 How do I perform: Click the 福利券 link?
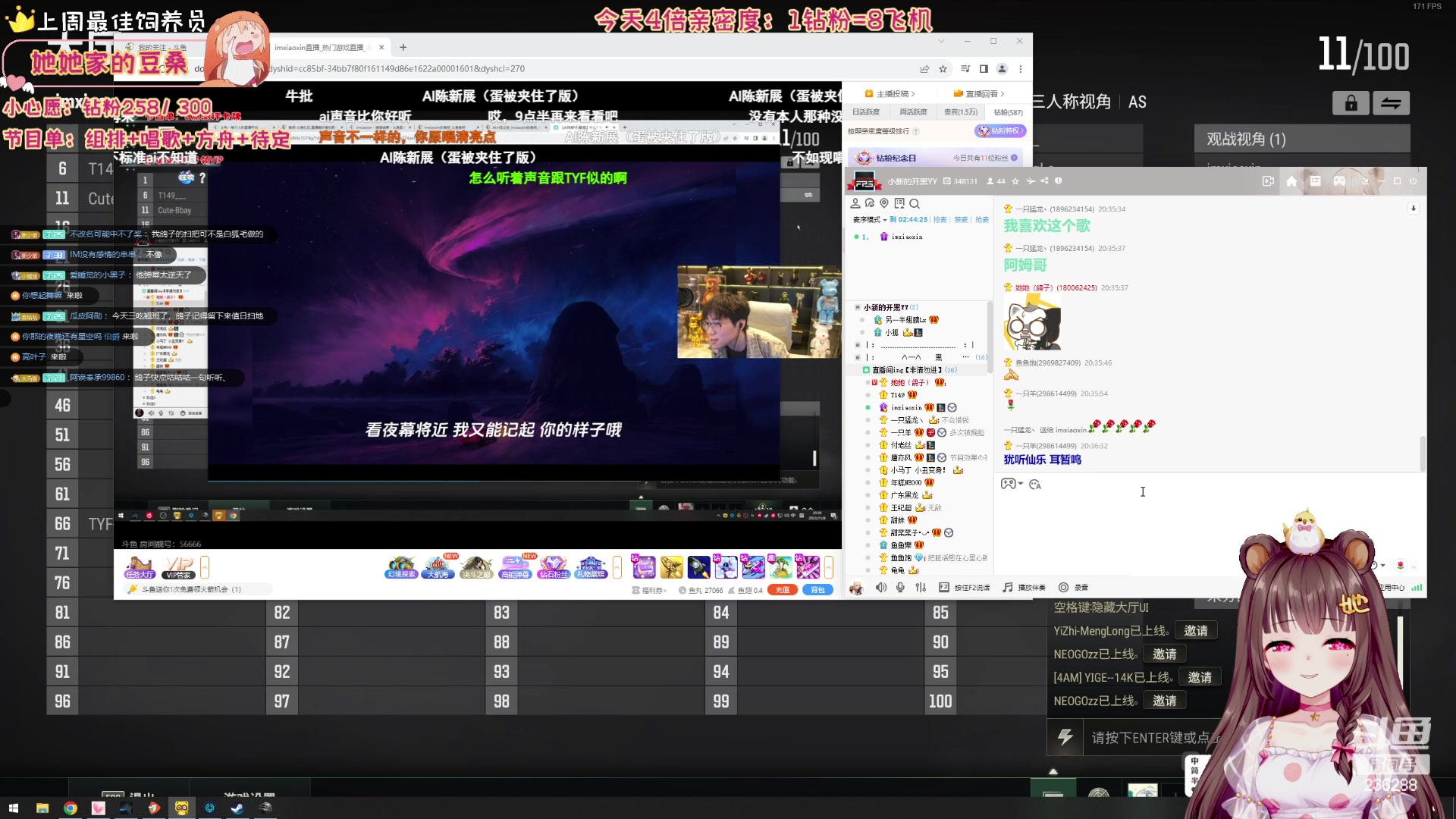click(649, 590)
